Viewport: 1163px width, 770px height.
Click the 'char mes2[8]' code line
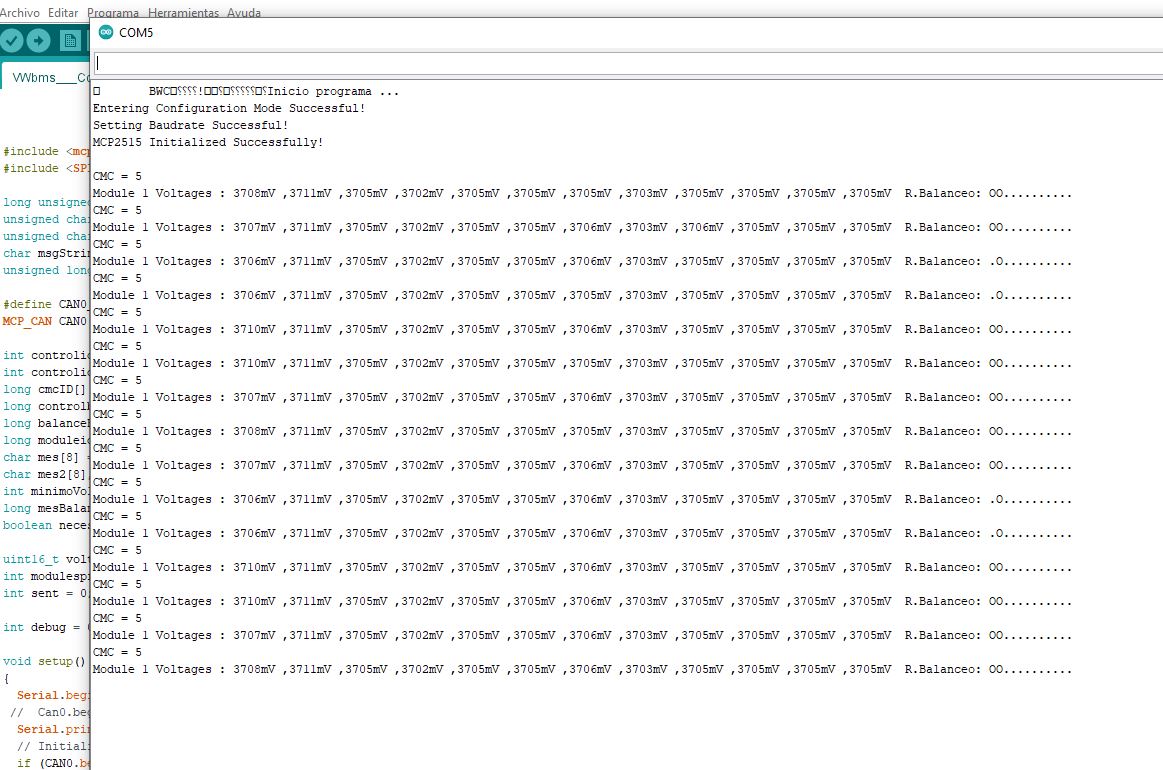(x=45, y=475)
